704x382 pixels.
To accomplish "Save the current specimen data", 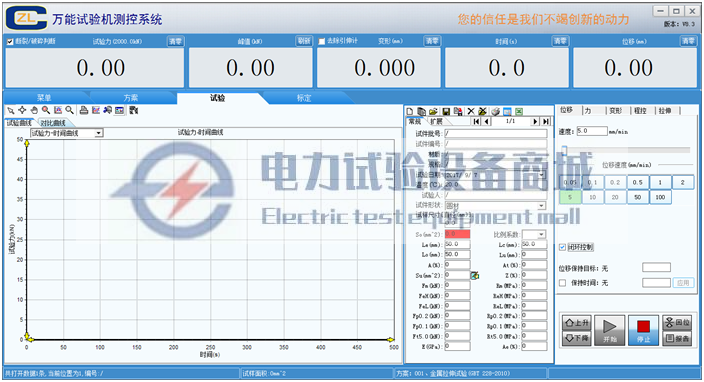I will pyautogui.click(x=446, y=111).
